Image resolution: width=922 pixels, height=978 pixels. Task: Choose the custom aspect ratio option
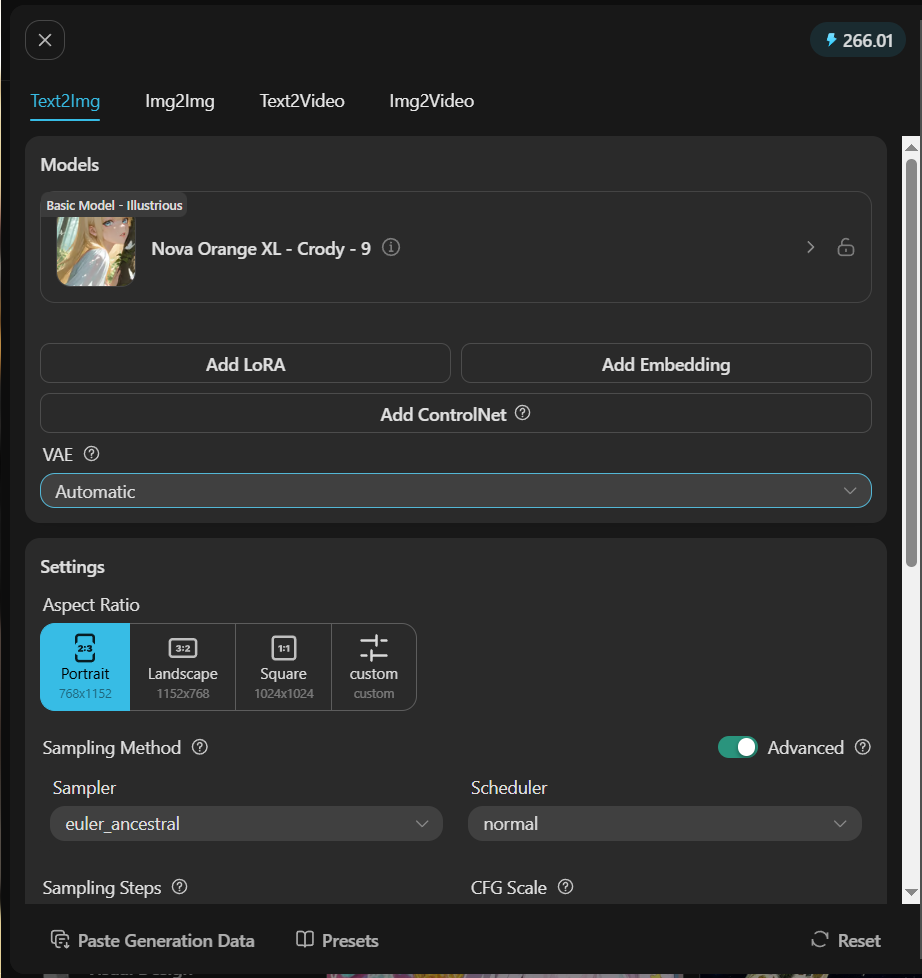coord(374,667)
